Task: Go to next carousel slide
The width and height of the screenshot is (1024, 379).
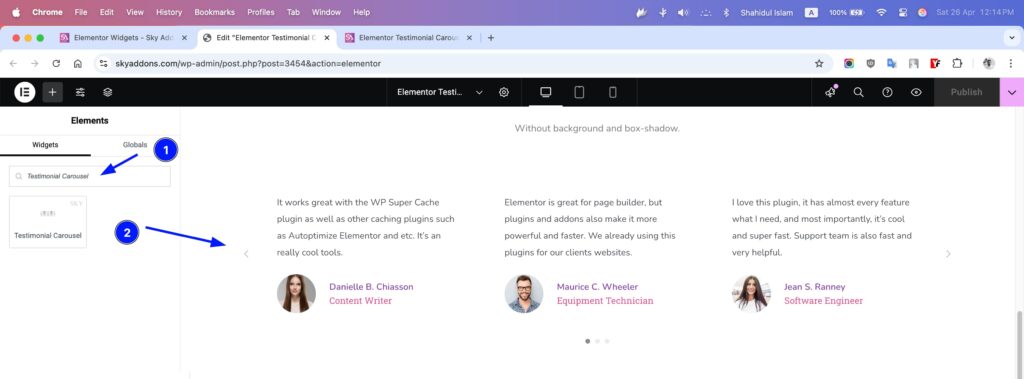Action: [x=948, y=254]
